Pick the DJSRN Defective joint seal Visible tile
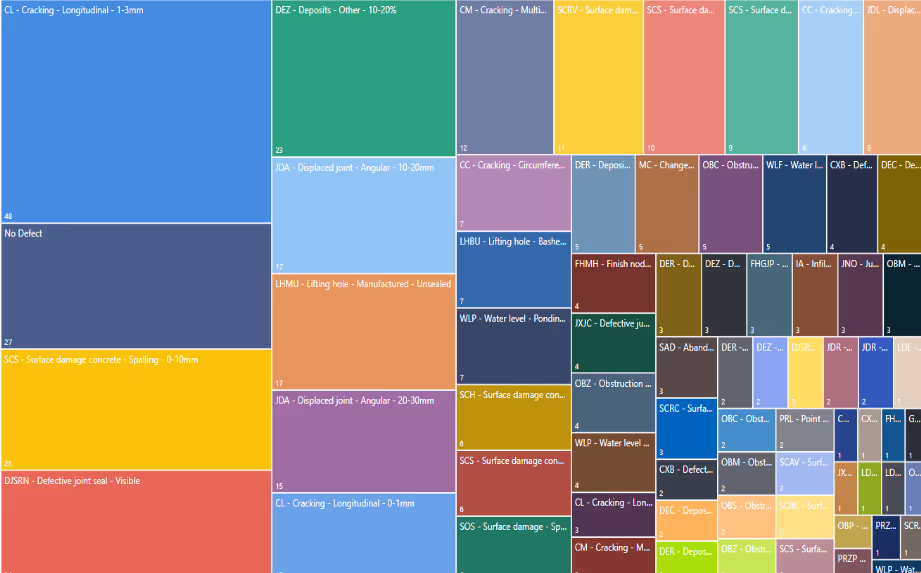921x573 pixels. (136, 522)
